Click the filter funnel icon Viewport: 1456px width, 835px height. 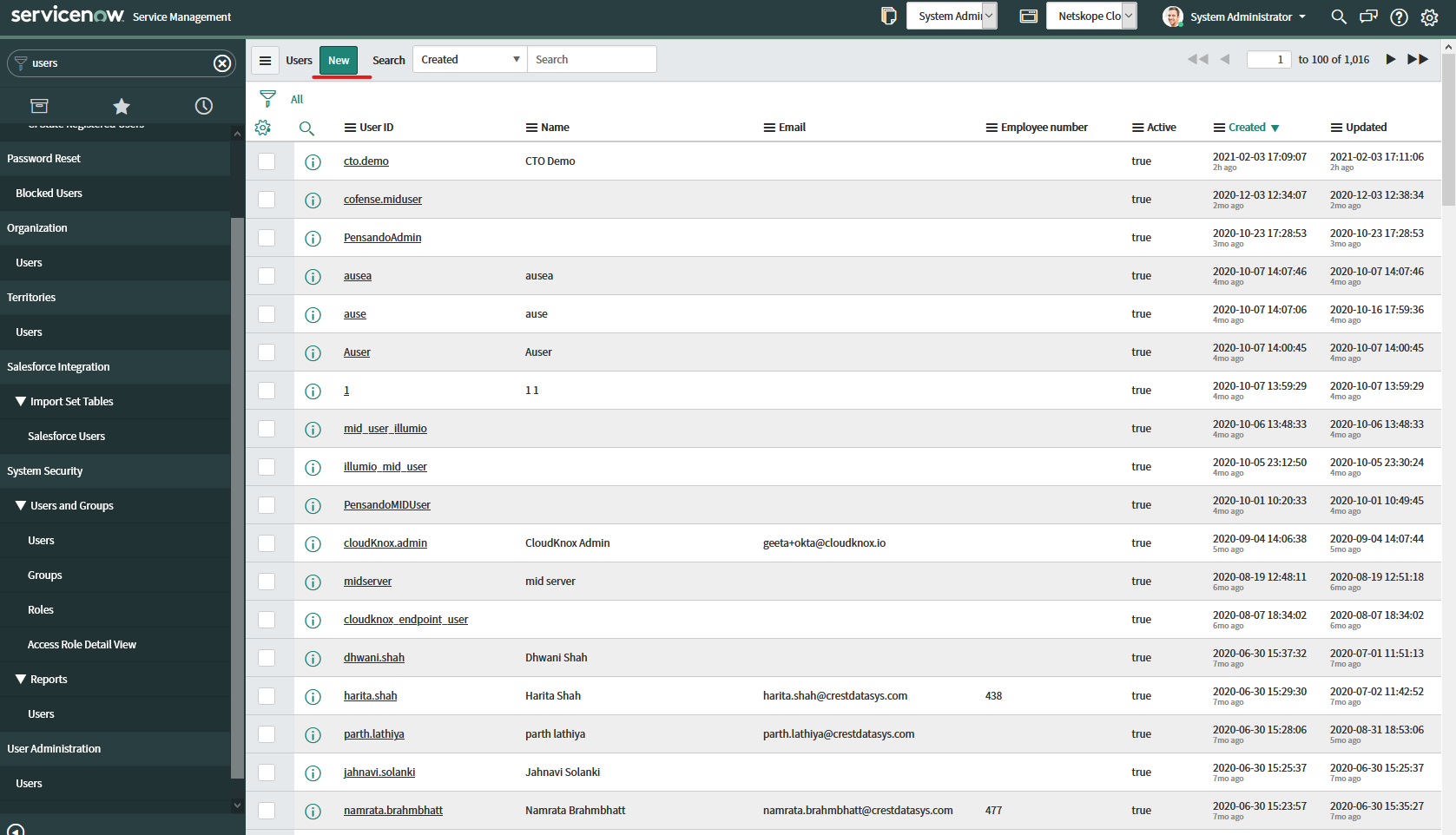[267, 98]
